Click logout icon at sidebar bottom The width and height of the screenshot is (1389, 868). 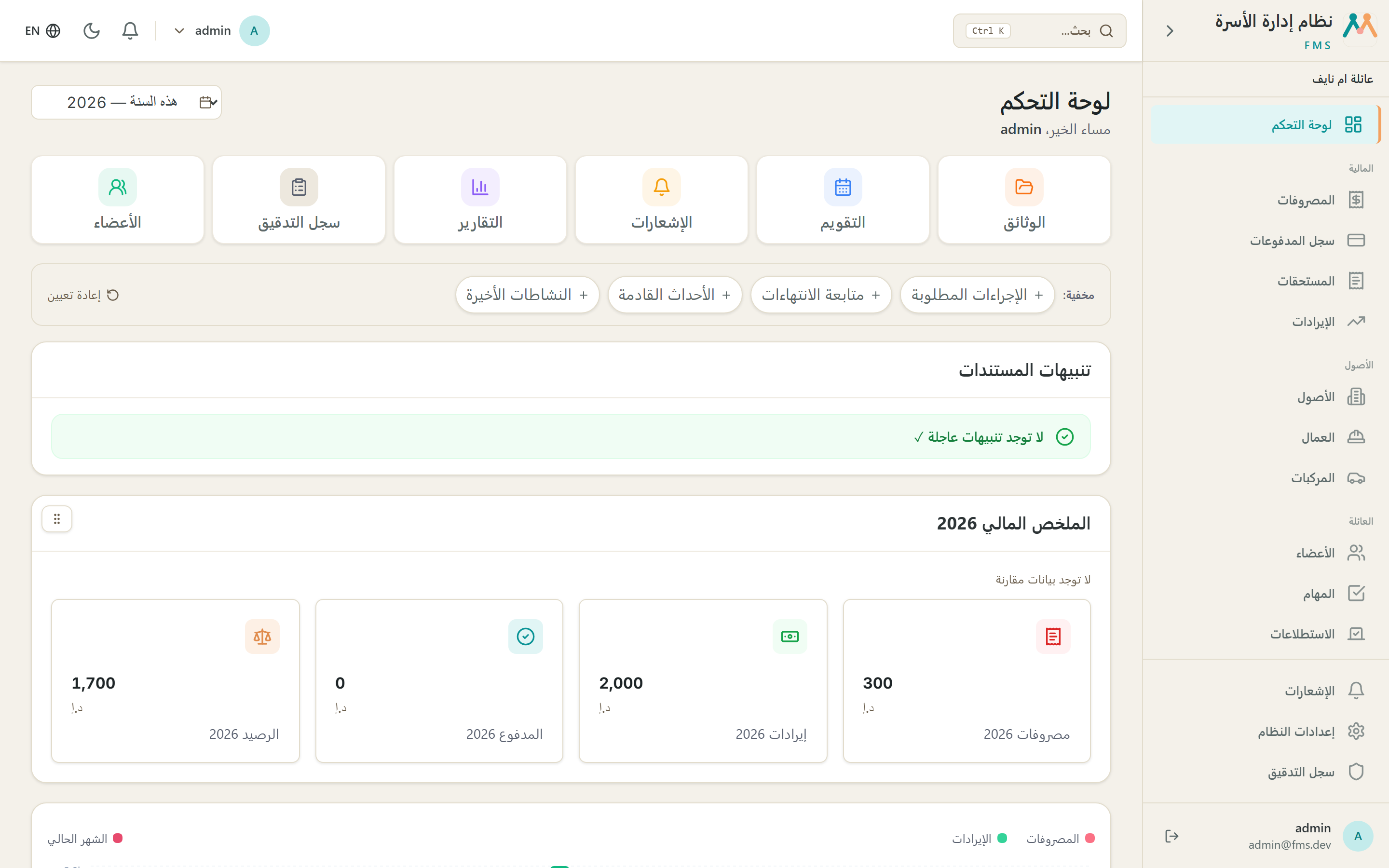[1171, 836]
